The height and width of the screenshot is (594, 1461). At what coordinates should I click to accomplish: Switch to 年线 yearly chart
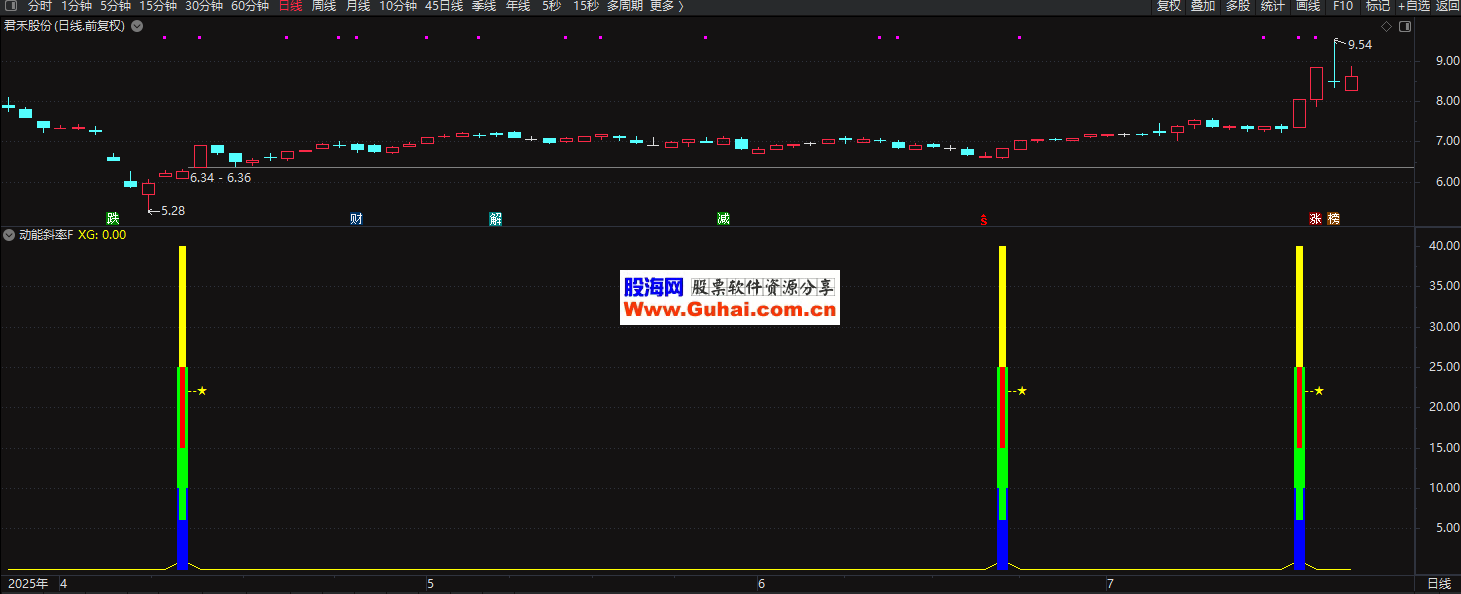tap(518, 6)
